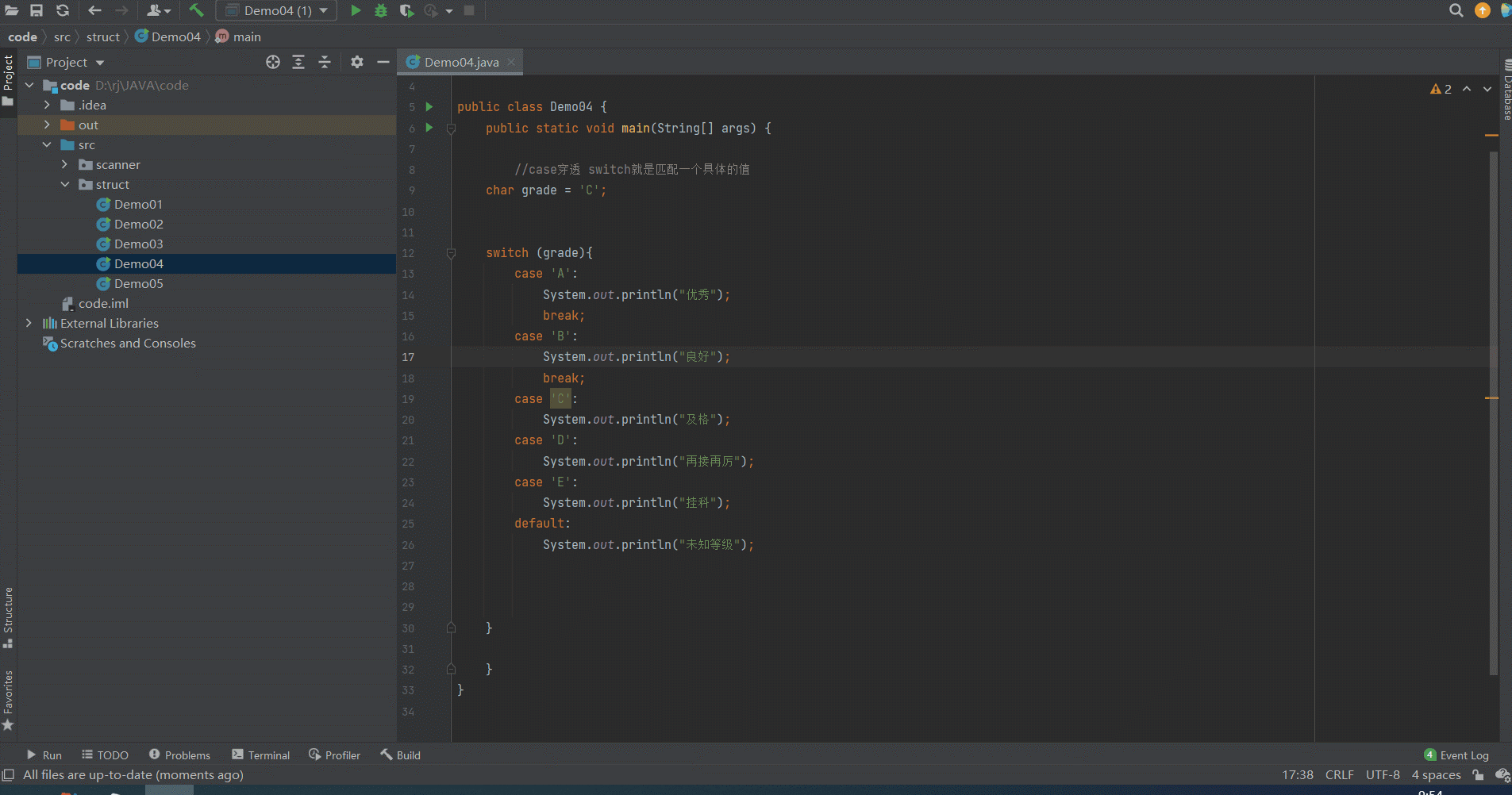Open the Profiler tool window
The height and width of the screenshot is (795, 1512).
334,755
